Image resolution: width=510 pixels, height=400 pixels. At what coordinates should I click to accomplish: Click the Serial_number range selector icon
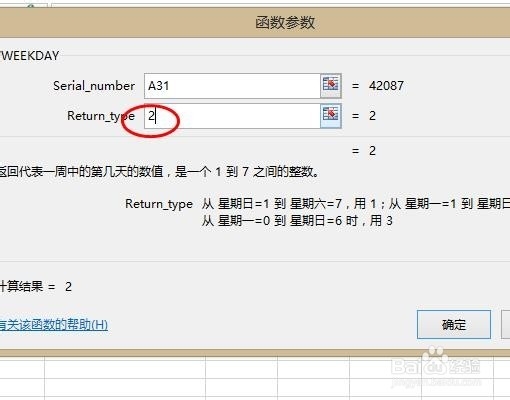[331, 86]
